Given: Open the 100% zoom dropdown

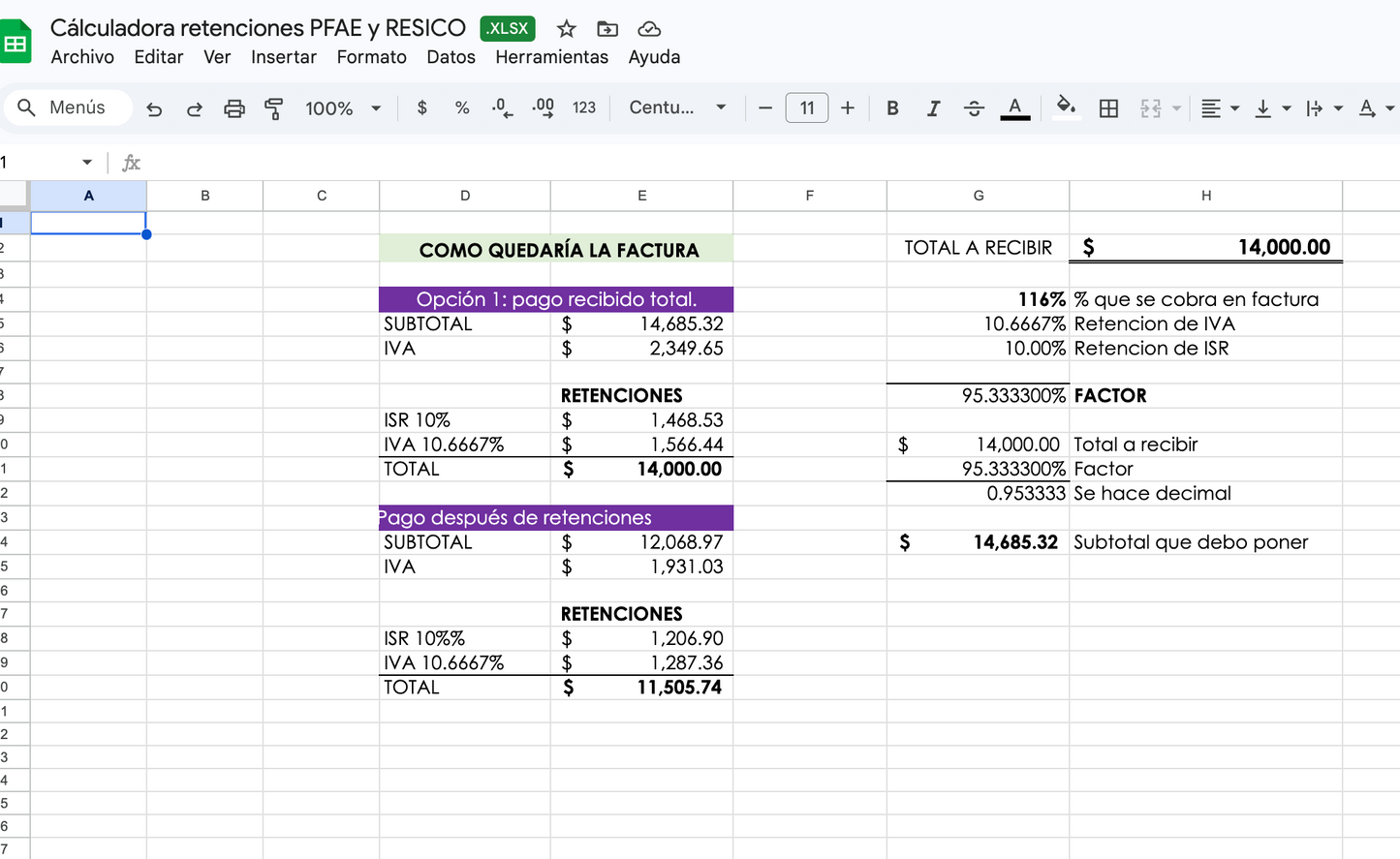Looking at the screenshot, I should pos(343,108).
